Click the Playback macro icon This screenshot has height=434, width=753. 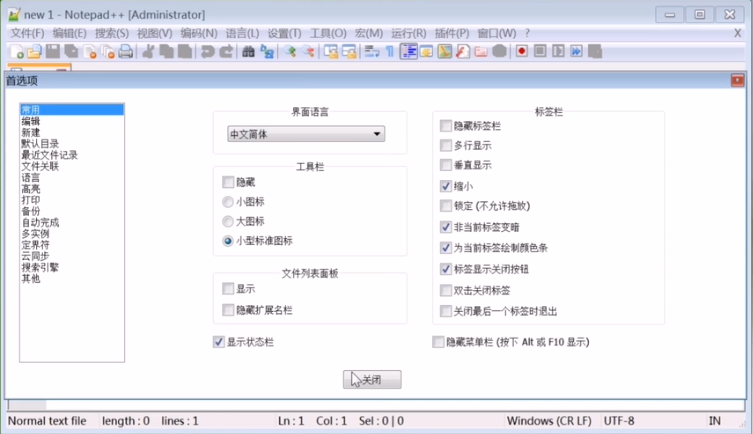click(558, 51)
